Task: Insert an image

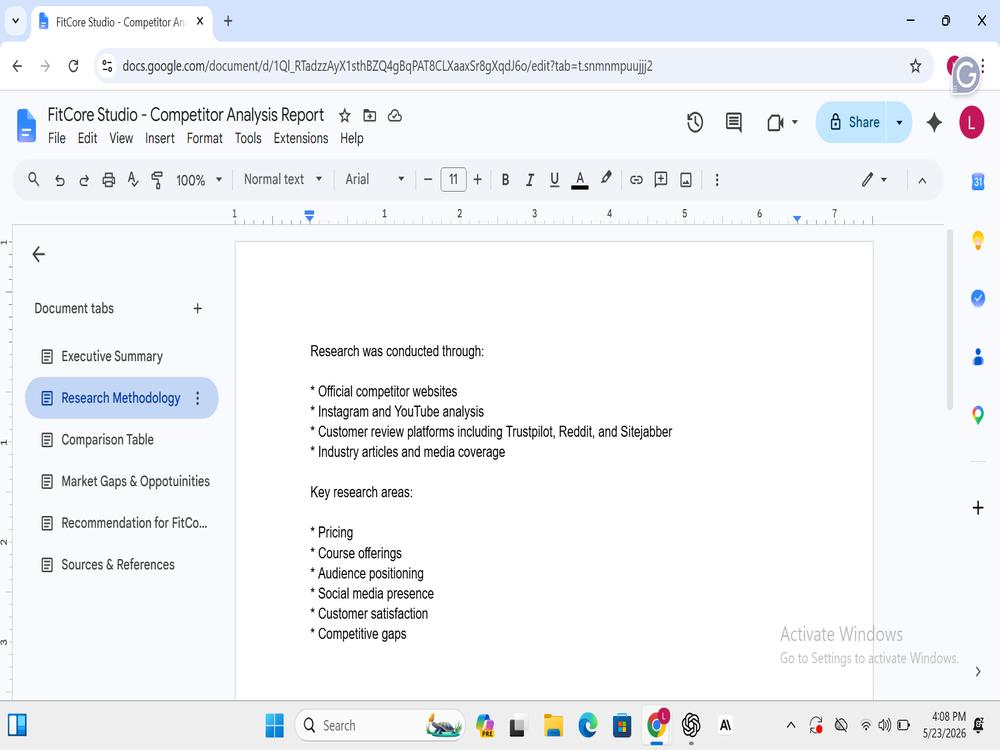Action: tap(686, 180)
